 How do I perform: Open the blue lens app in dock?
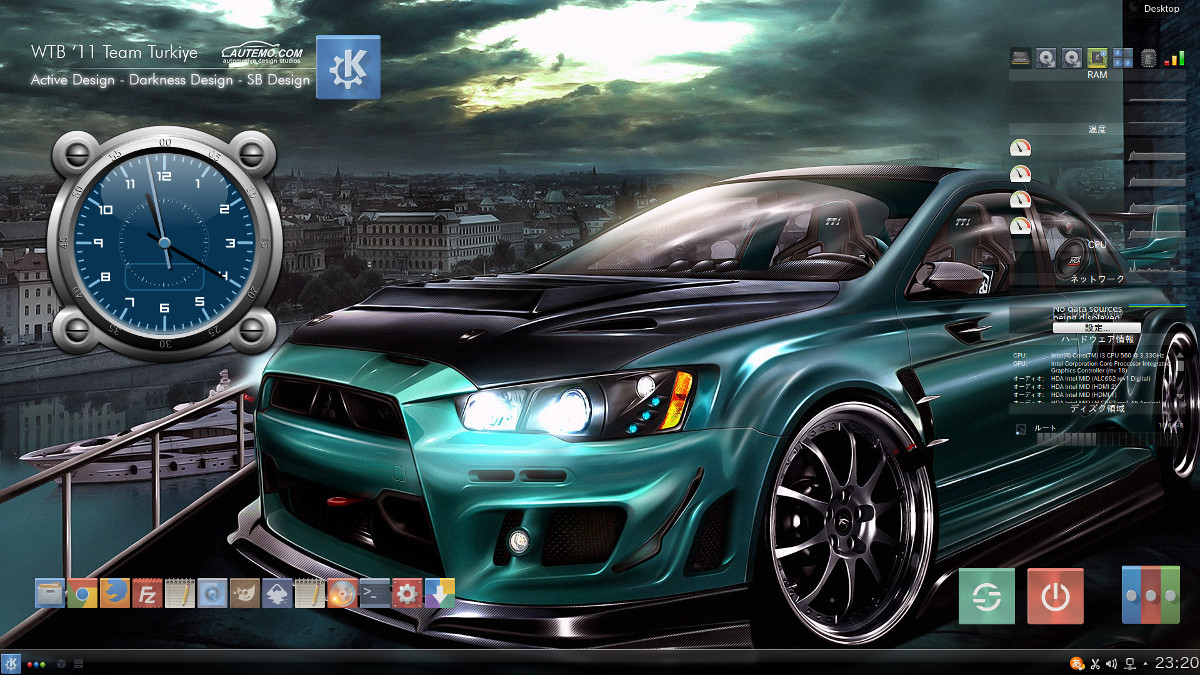(x=212, y=593)
